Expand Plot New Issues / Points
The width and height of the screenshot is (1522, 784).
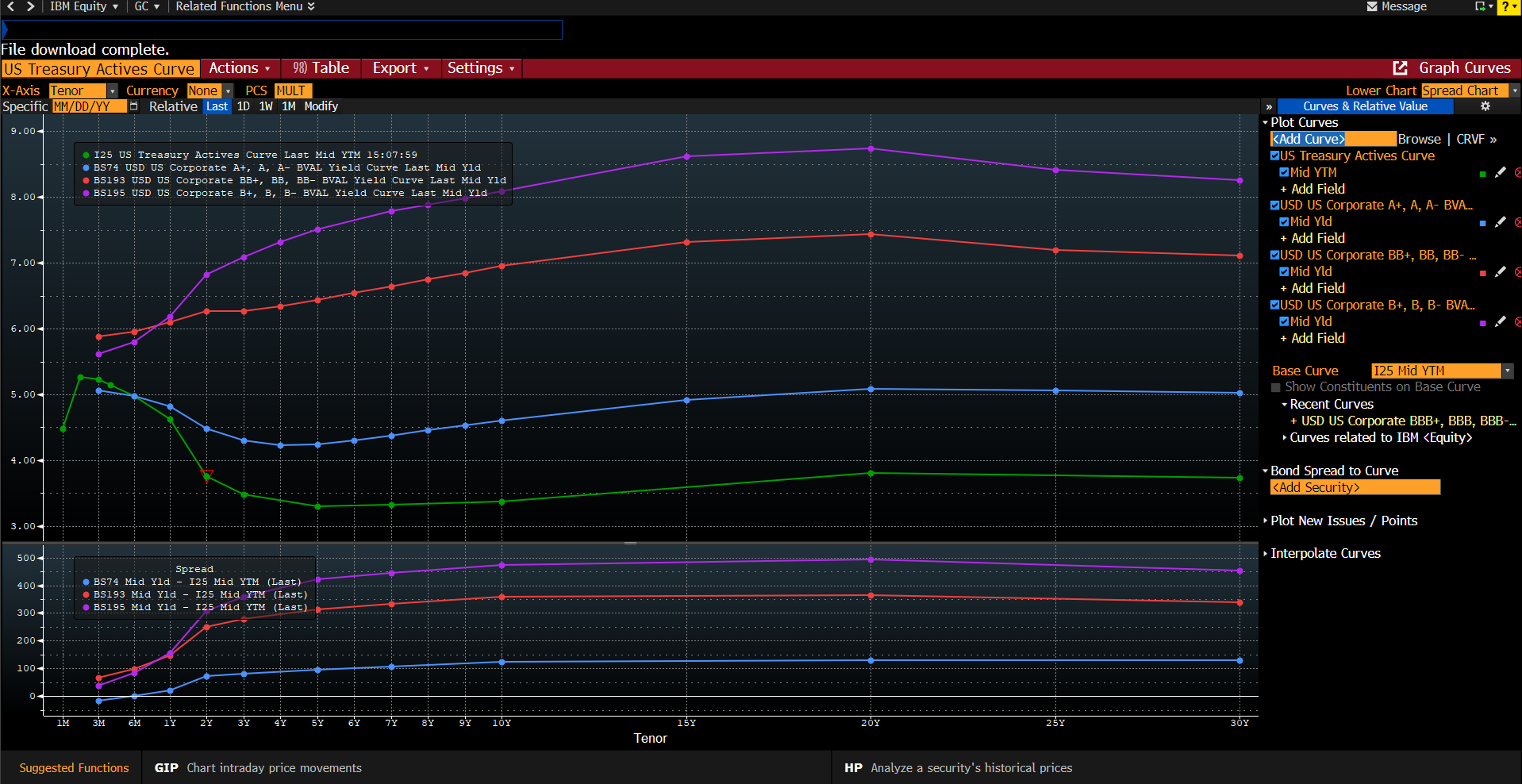pyautogui.click(x=1266, y=521)
